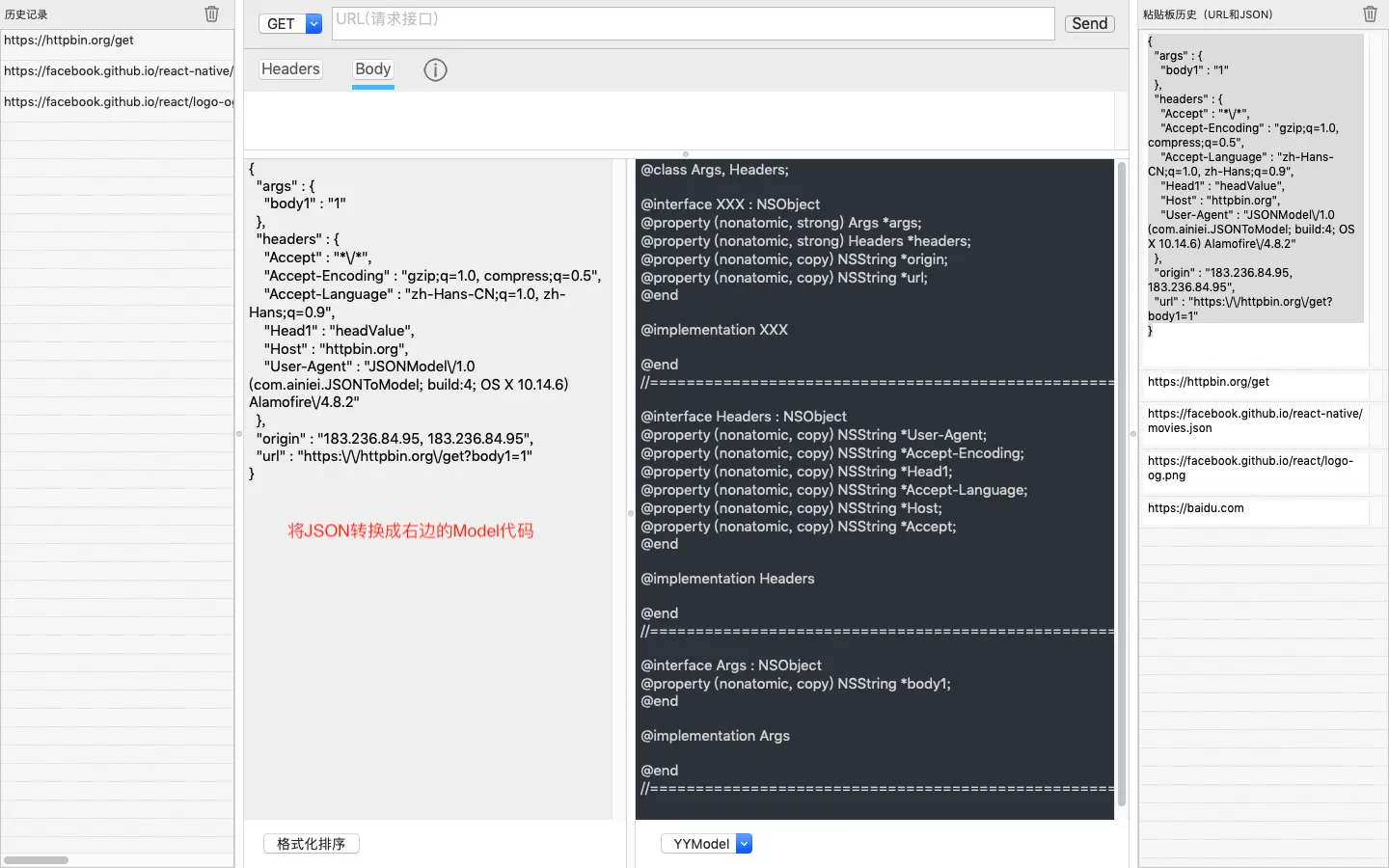Open the info circle icon
Image resolution: width=1389 pixels, height=868 pixels.
coord(435,70)
